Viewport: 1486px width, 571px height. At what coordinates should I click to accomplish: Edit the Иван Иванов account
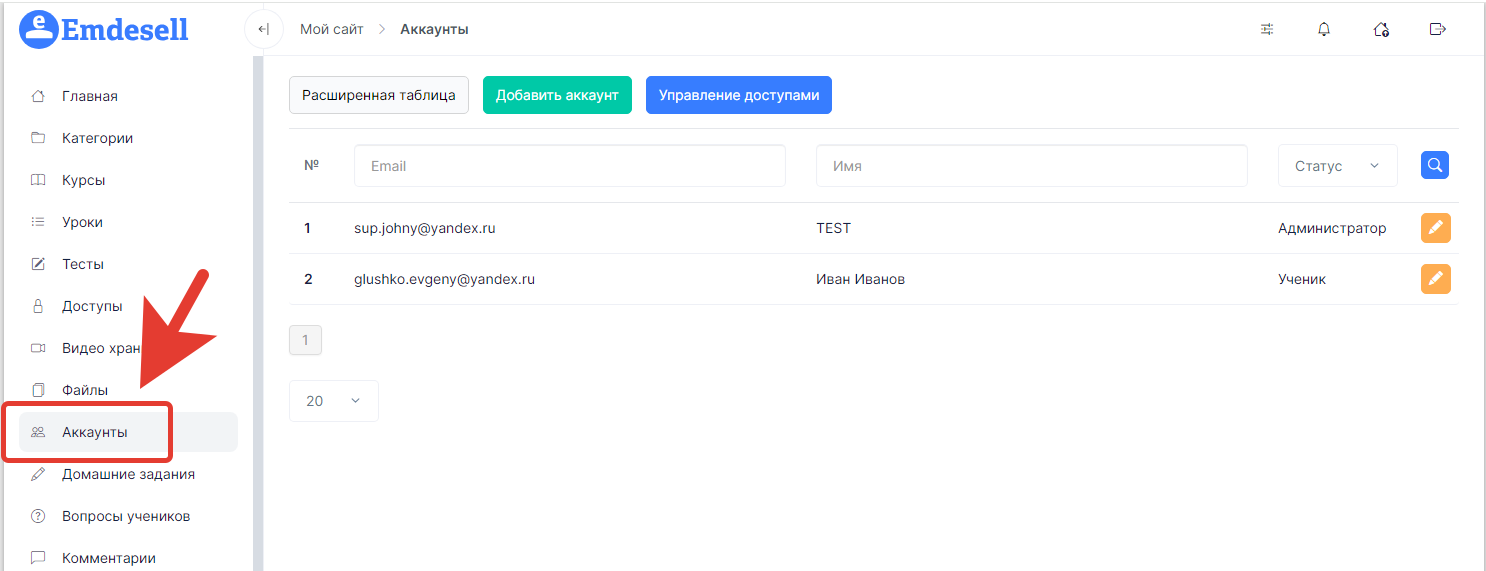(1435, 279)
